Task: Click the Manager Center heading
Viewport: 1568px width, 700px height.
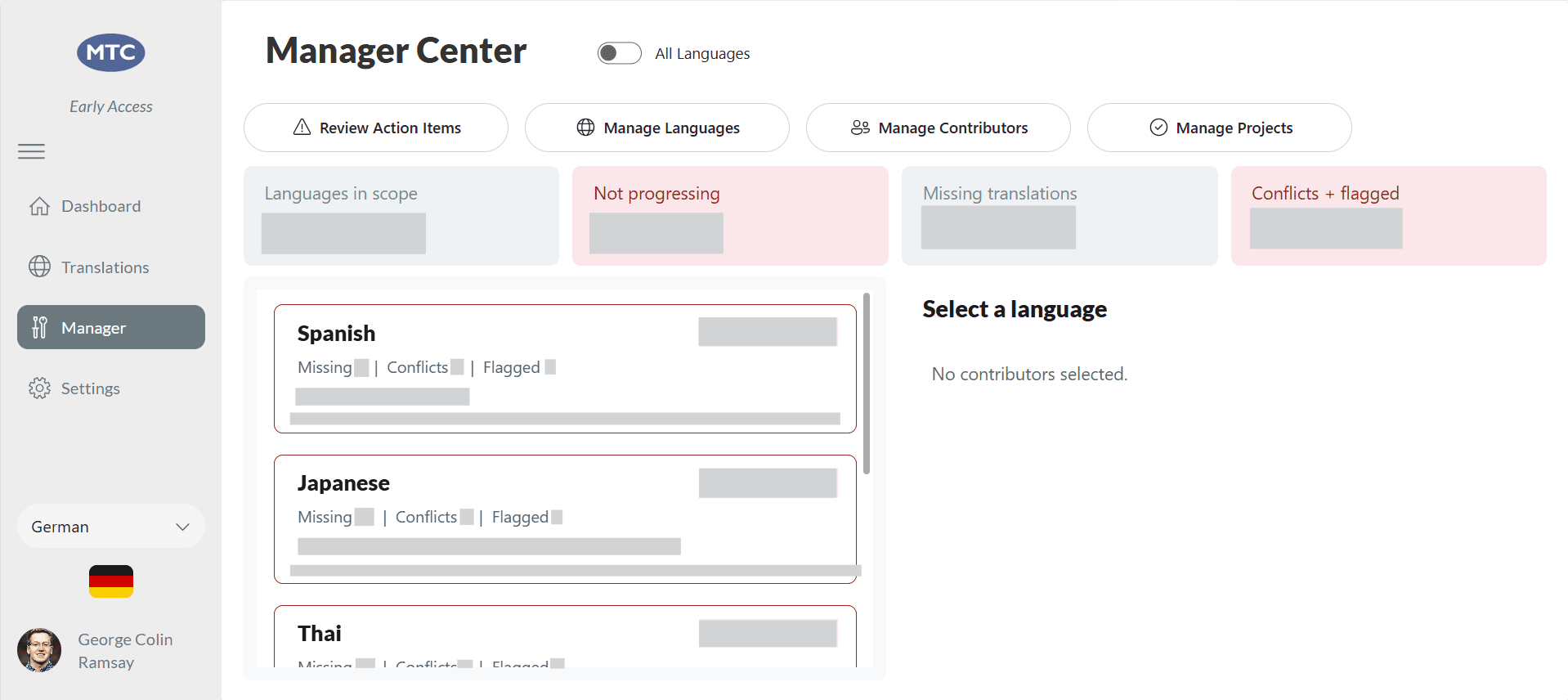Action: pos(396,51)
